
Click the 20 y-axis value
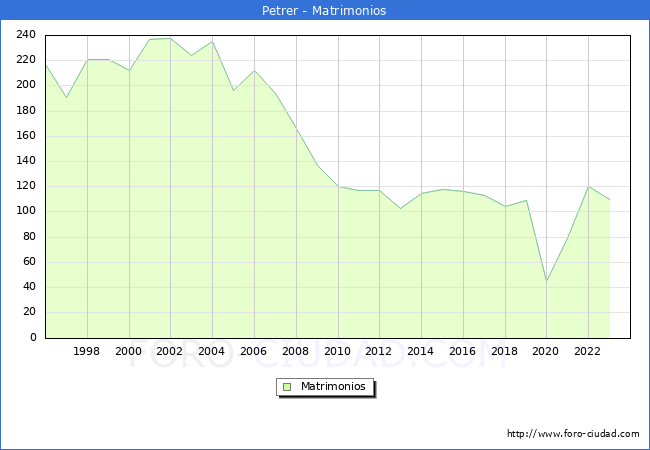click(29, 312)
